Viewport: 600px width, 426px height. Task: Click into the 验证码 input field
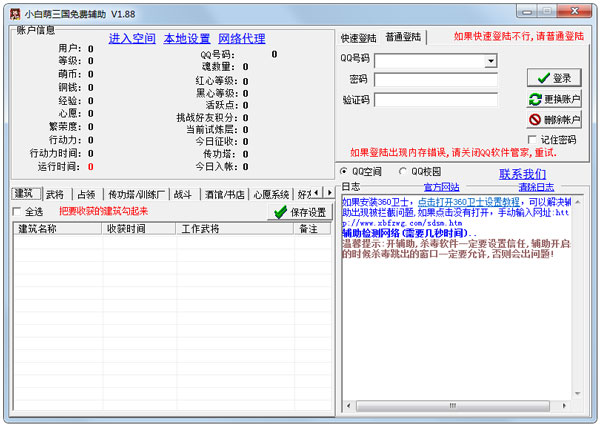coord(436,100)
